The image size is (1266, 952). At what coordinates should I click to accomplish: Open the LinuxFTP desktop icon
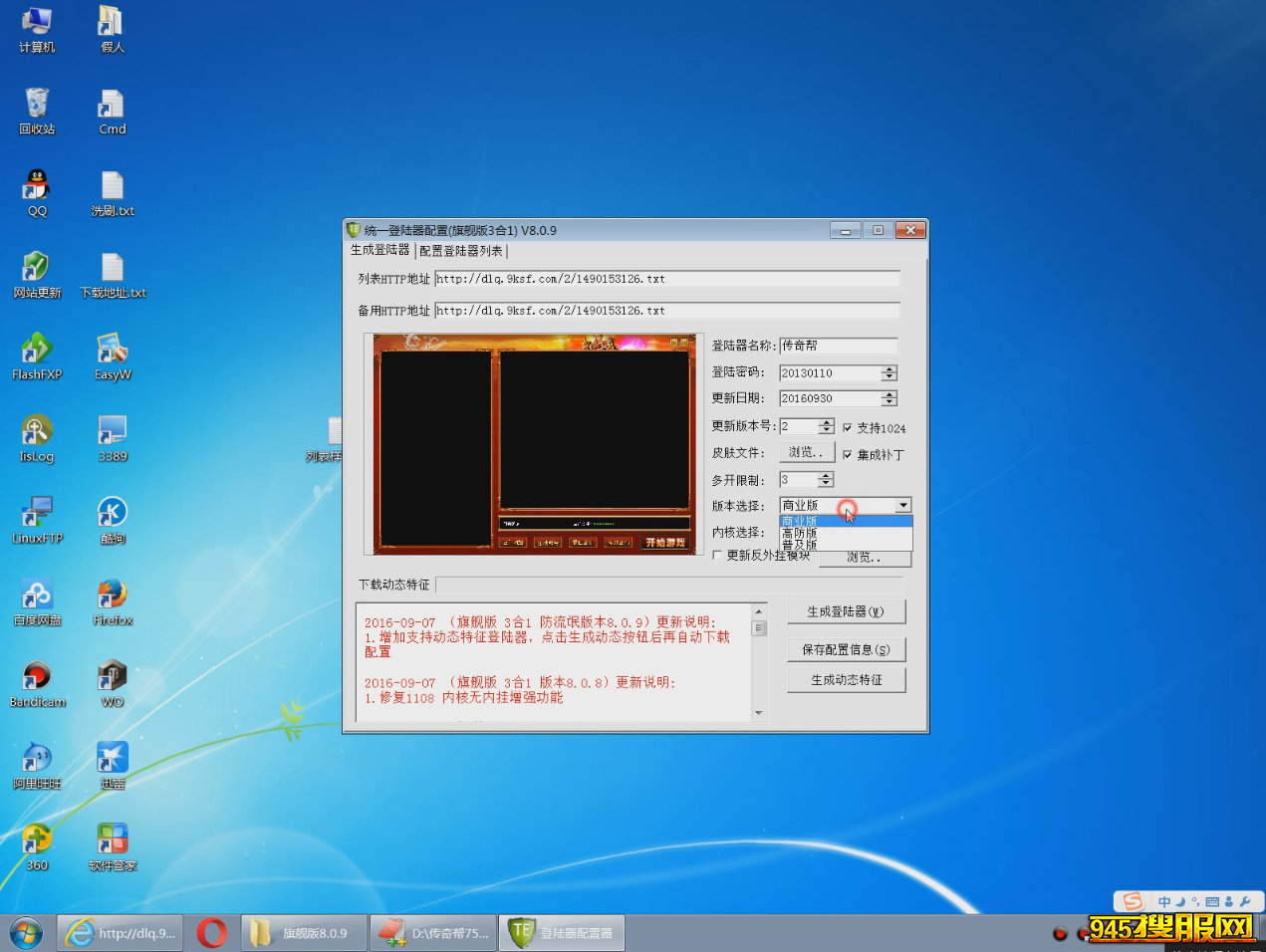pyautogui.click(x=37, y=514)
